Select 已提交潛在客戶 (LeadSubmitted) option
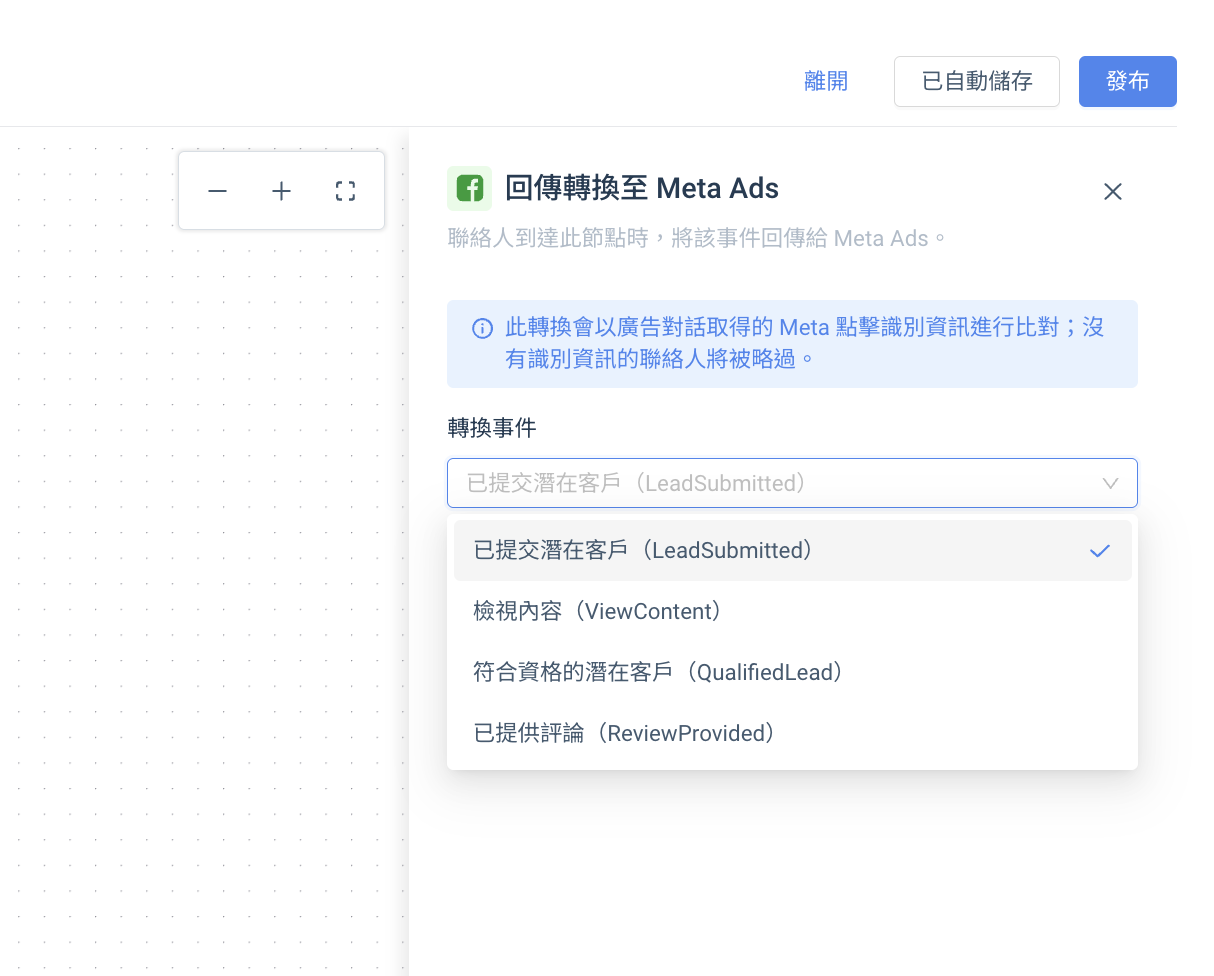The height and width of the screenshot is (976, 1214). (793, 550)
